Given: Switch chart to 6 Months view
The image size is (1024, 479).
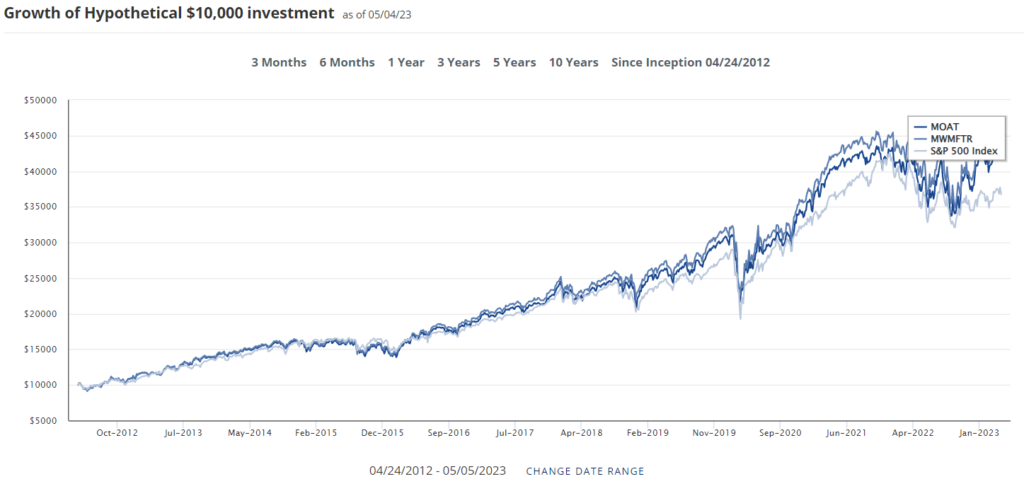Looking at the screenshot, I should (347, 62).
